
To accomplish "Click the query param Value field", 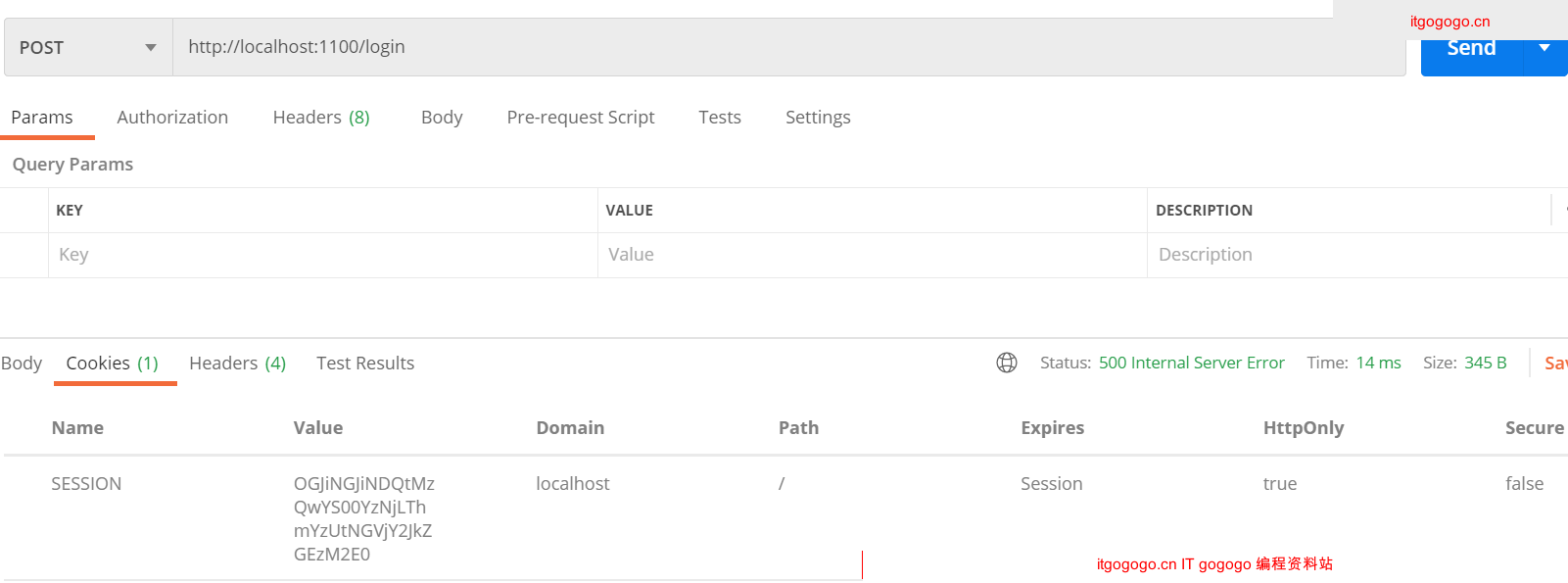I will [x=872, y=255].
